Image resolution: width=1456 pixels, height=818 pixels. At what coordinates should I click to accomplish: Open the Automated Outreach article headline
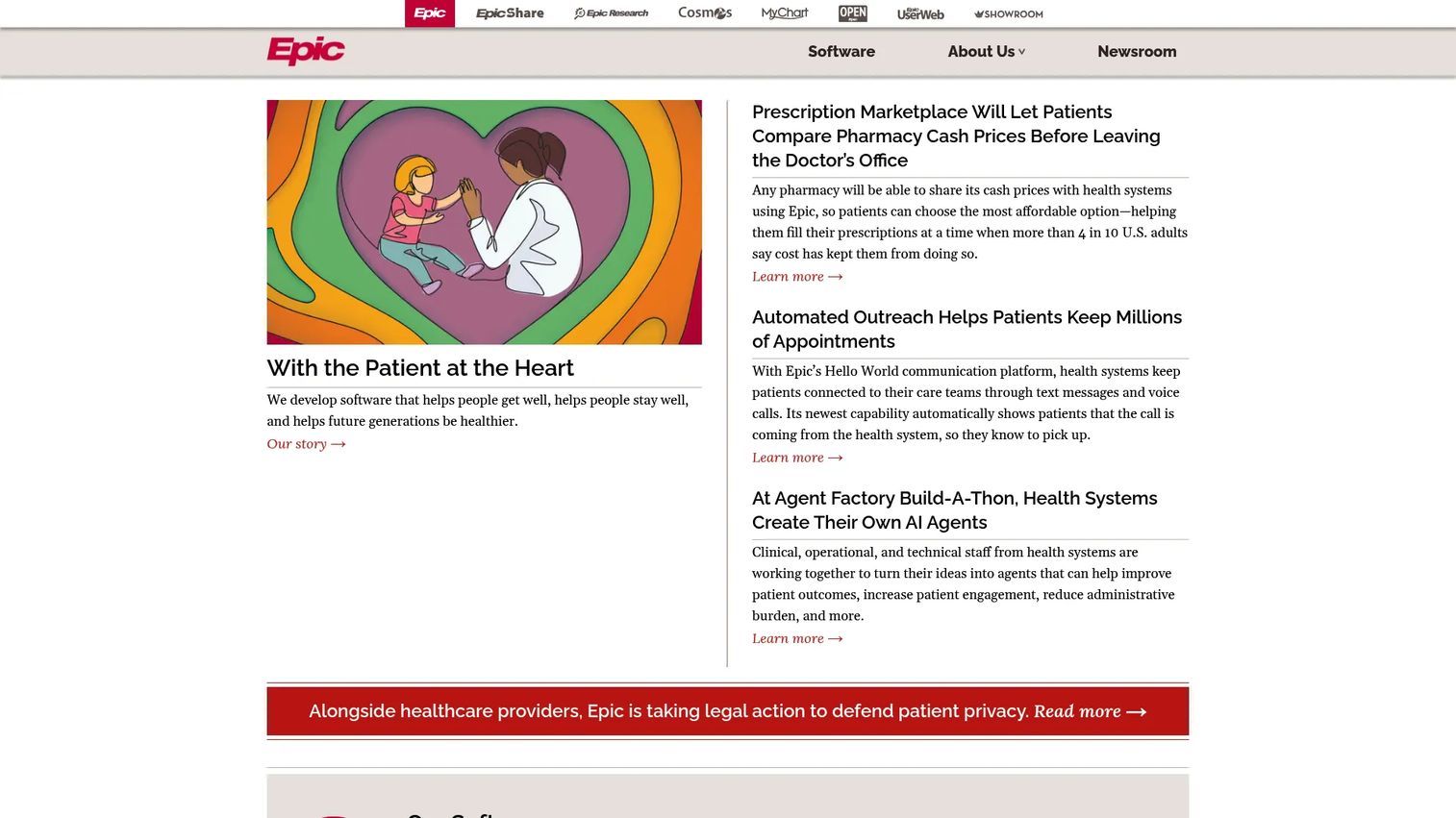tap(966, 330)
